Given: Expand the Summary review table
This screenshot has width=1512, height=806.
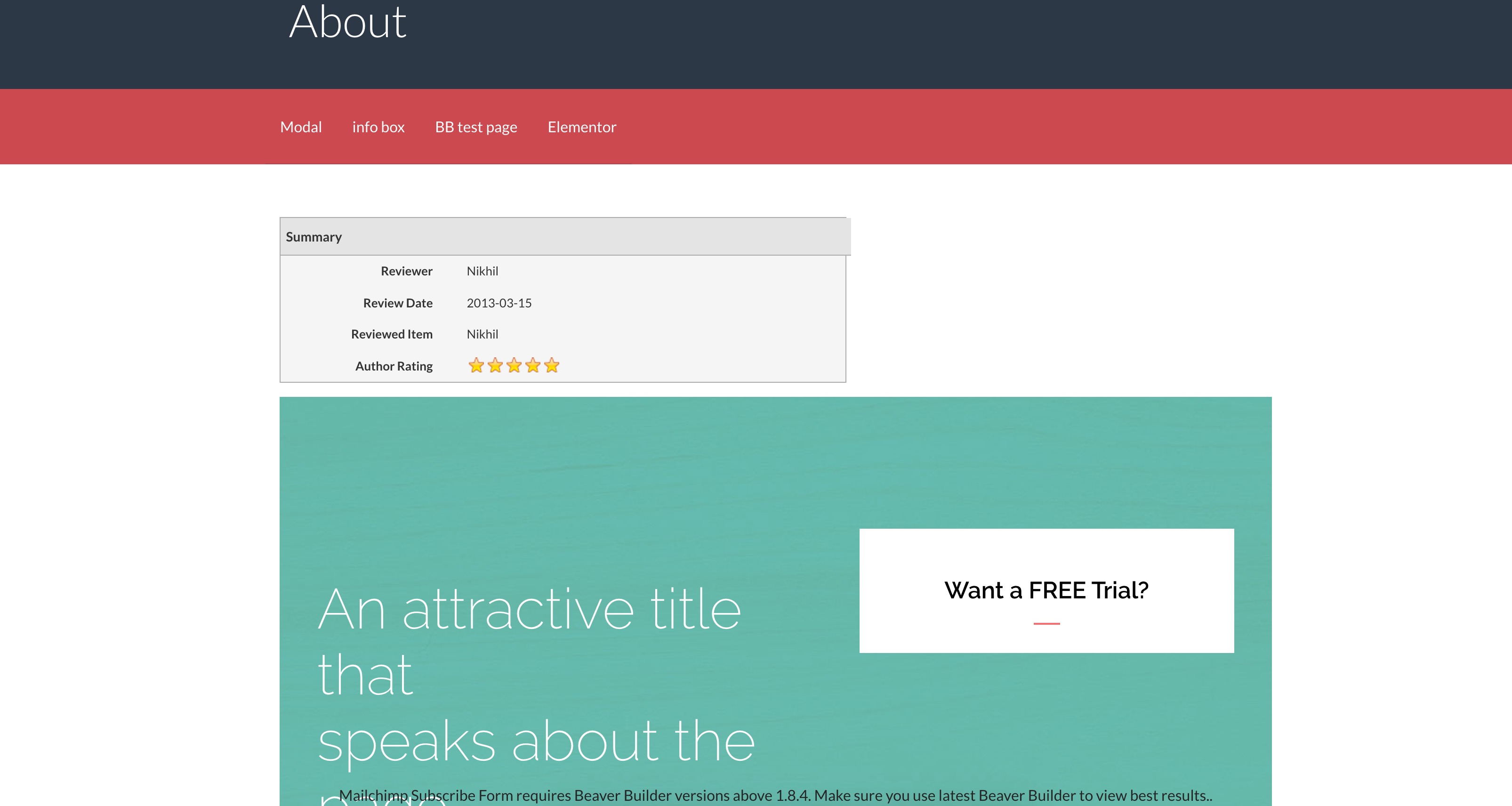Looking at the screenshot, I should [313, 236].
